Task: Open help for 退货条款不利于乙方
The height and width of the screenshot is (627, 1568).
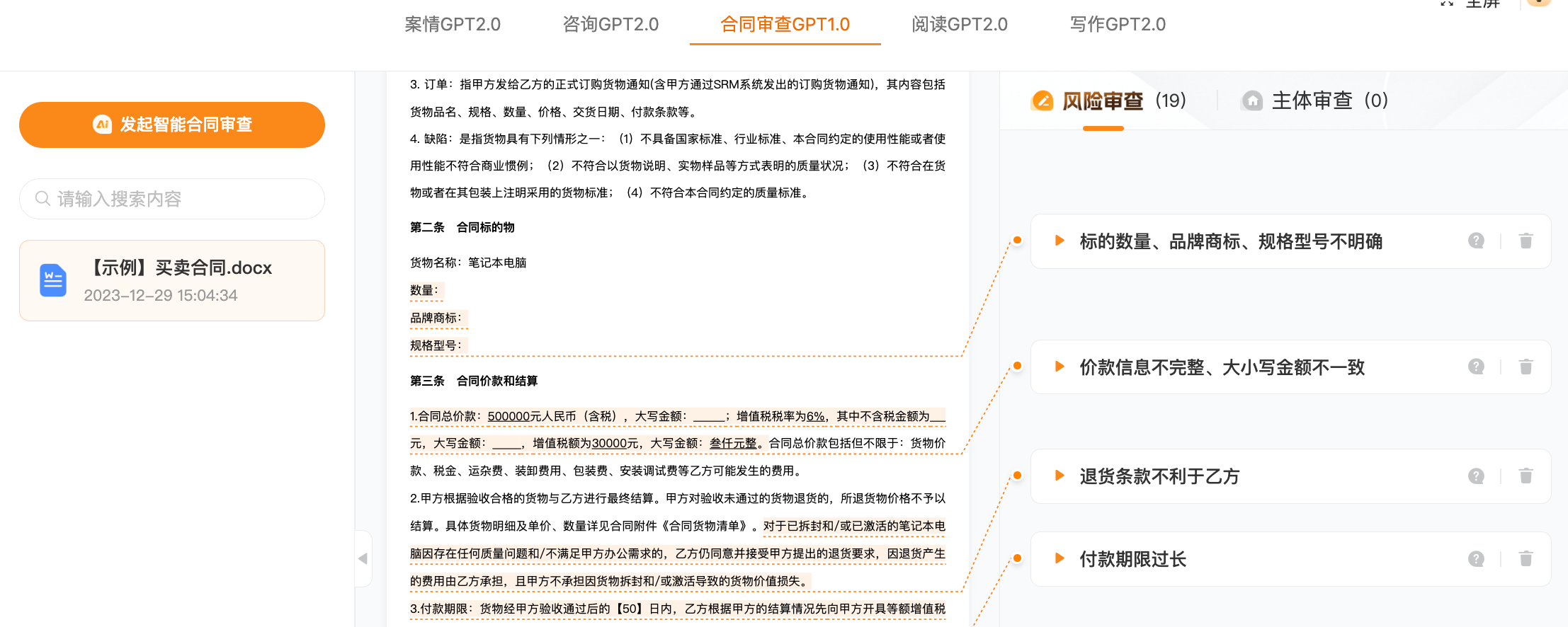Action: tap(1476, 476)
